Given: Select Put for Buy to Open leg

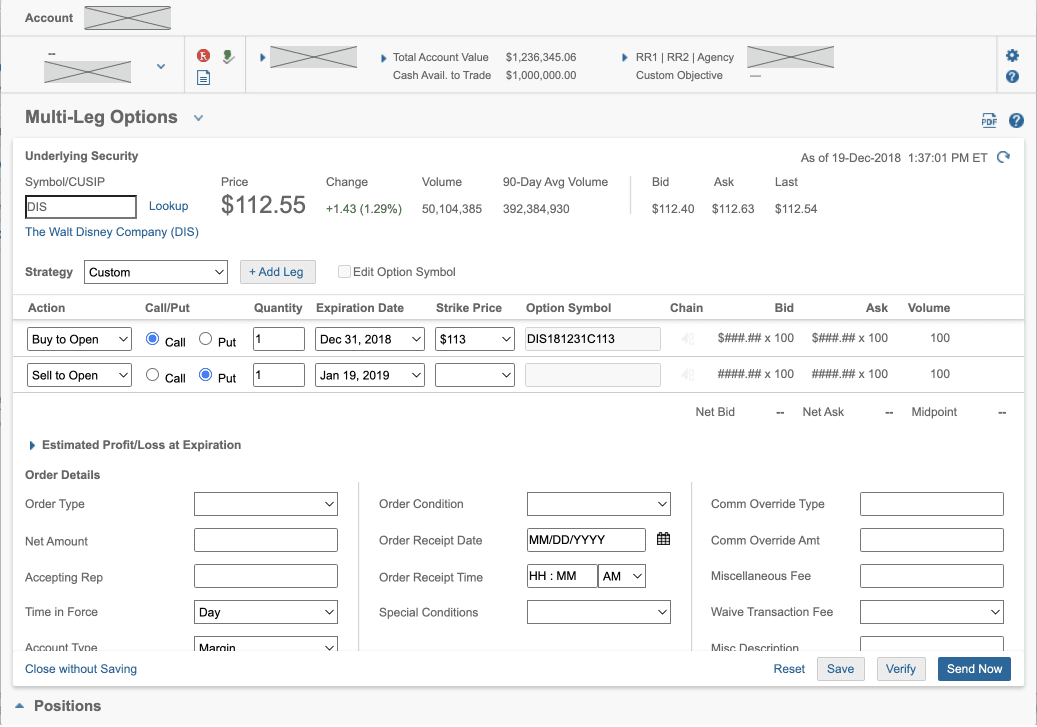Looking at the screenshot, I should point(206,339).
